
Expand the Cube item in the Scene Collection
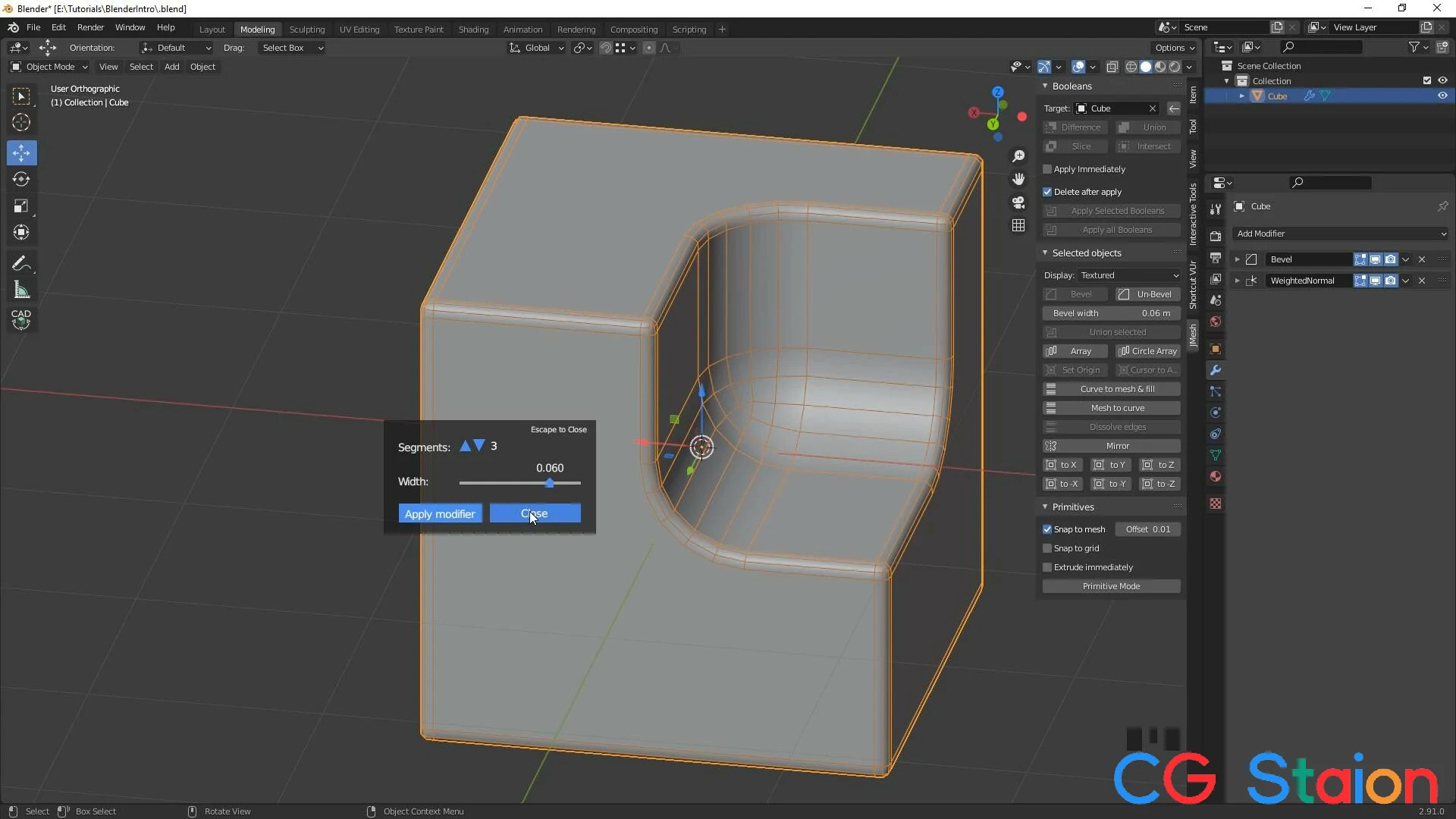[x=1242, y=96]
